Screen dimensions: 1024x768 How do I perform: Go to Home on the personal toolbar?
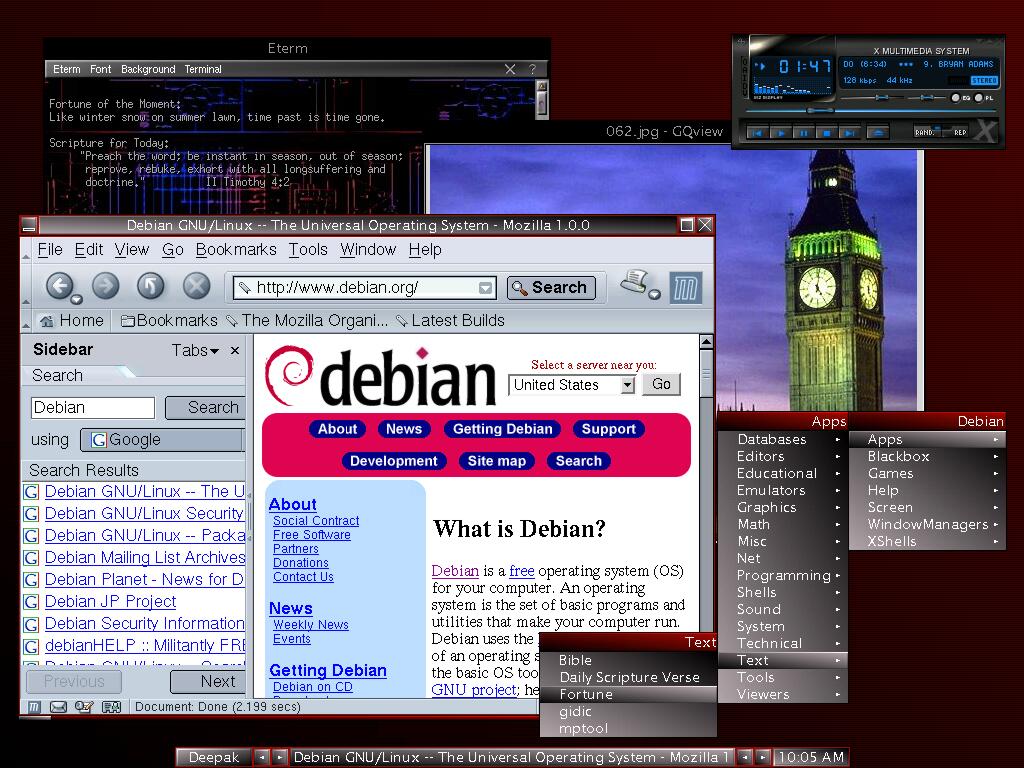72,321
